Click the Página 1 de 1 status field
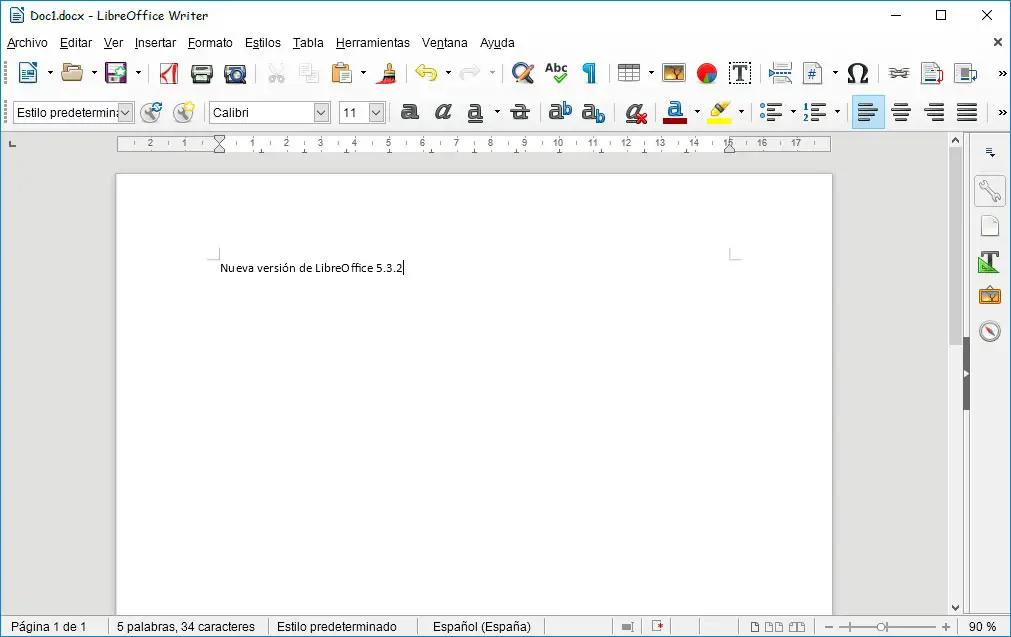The width and height of the screenshot is (1011, 637). click(x=48, y=627)
